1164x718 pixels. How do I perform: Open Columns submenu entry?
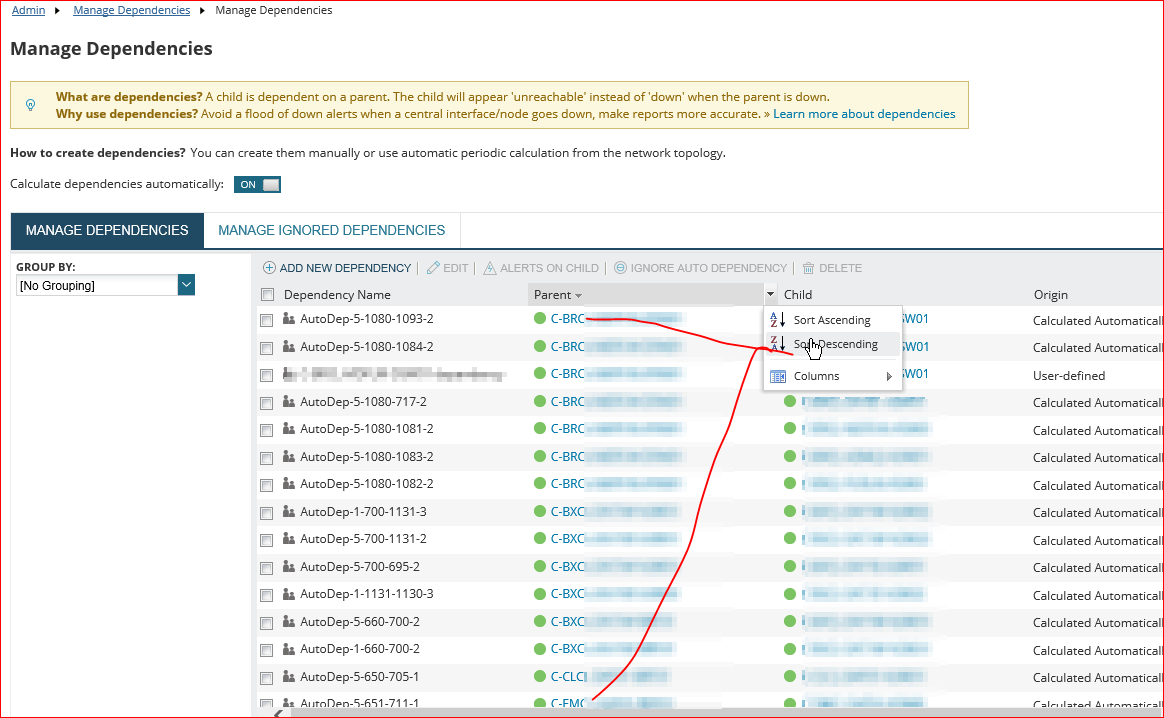tap(832, 376)
